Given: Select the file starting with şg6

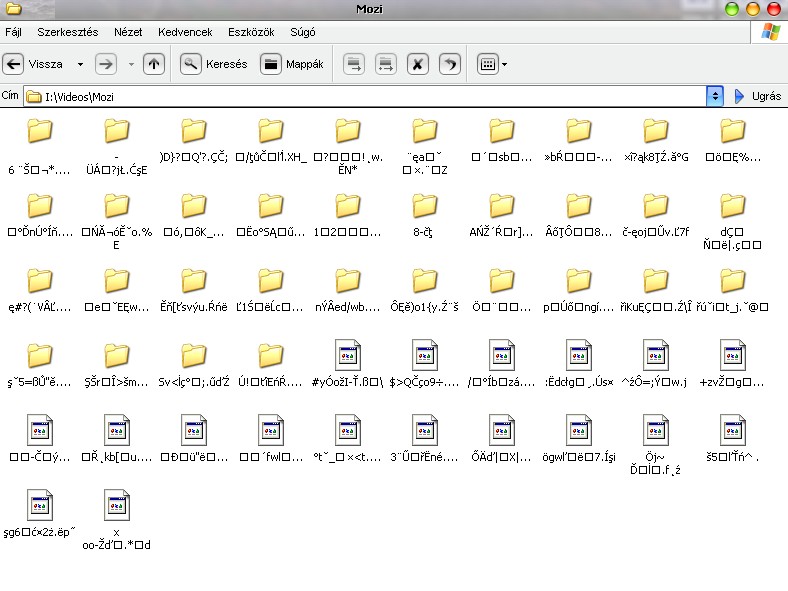Looking at the screenshot, I should coord(40,514).
